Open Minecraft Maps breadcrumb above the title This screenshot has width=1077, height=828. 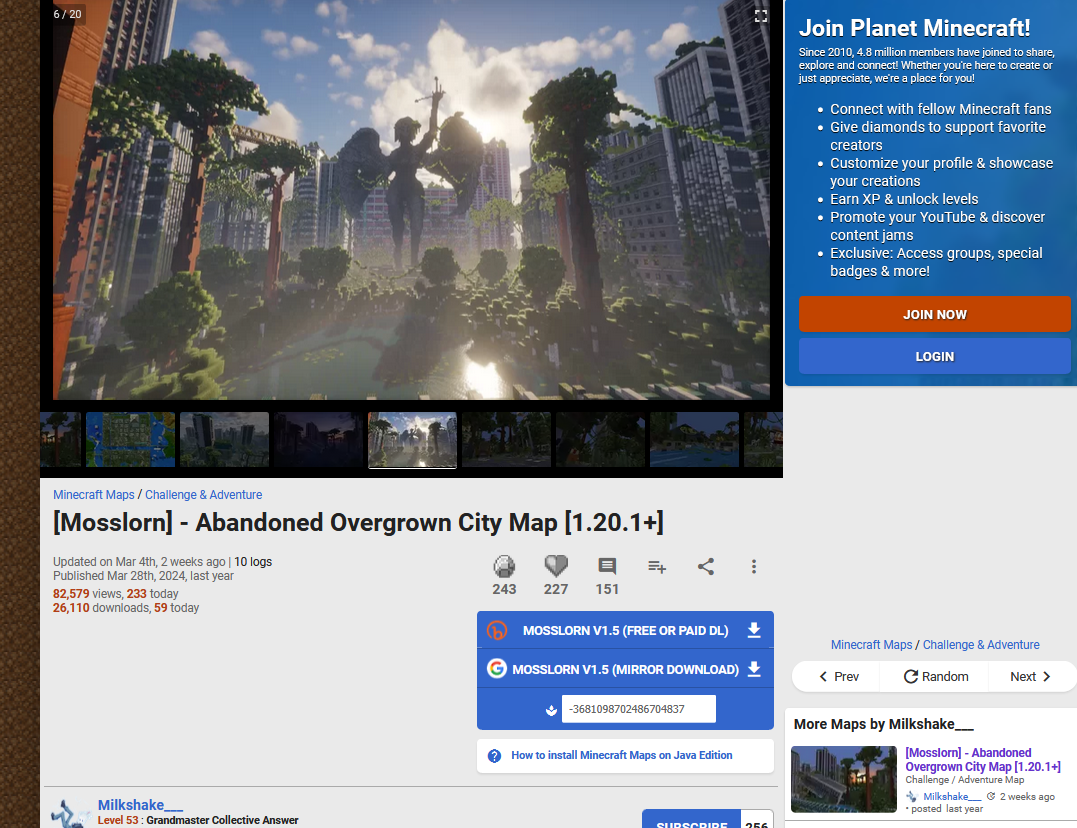coord(93,495)
